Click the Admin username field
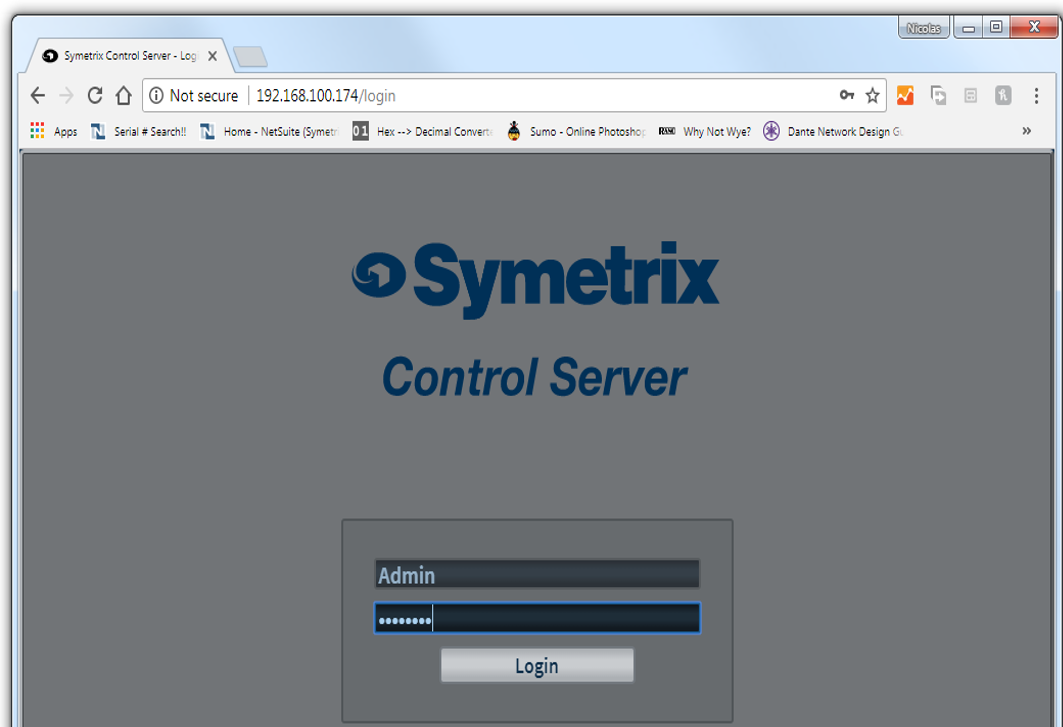The height and width of the screenshot is (727, 1063). pos(537,574)
